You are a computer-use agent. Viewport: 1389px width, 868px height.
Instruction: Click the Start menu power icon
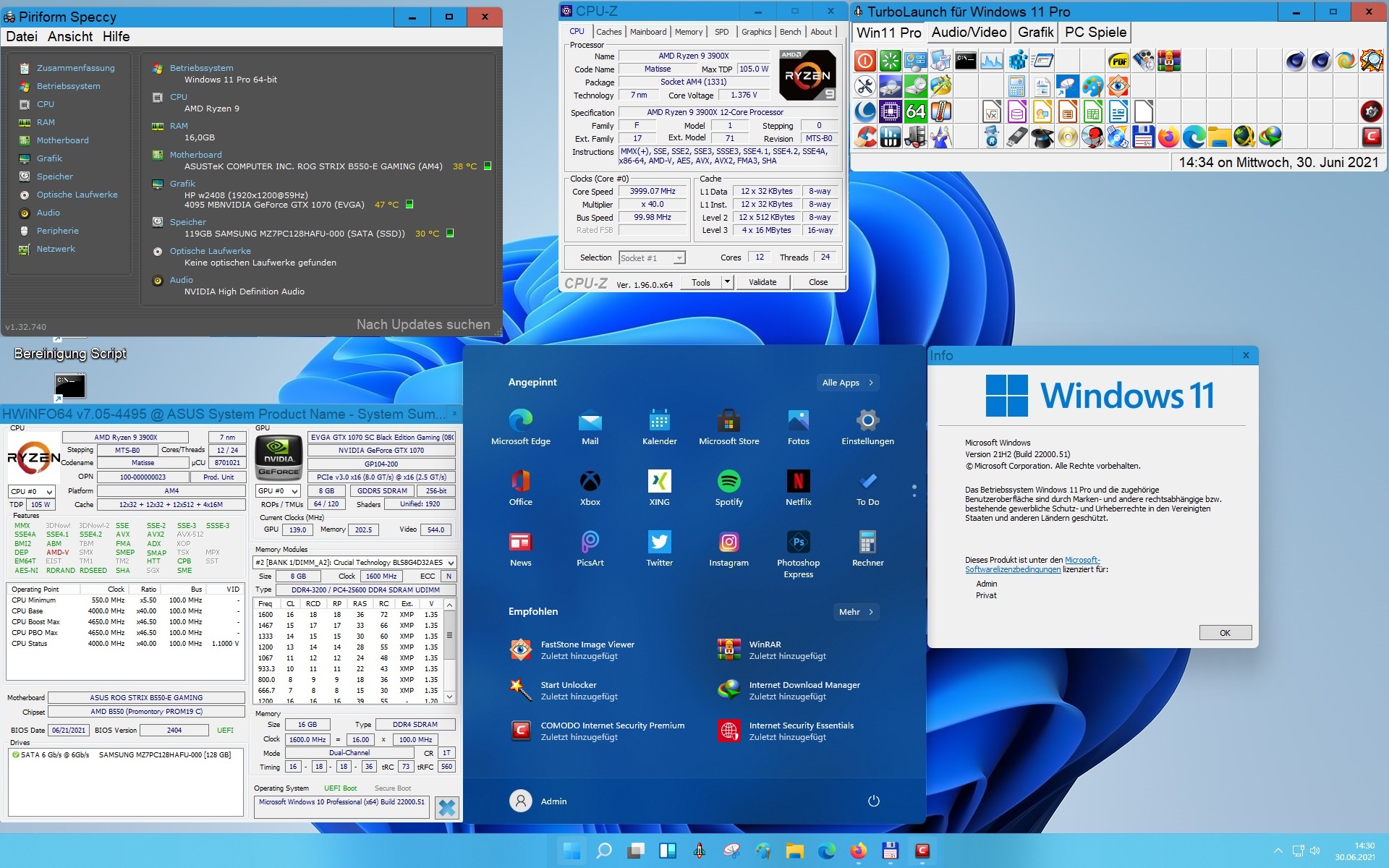coord(873,801)
